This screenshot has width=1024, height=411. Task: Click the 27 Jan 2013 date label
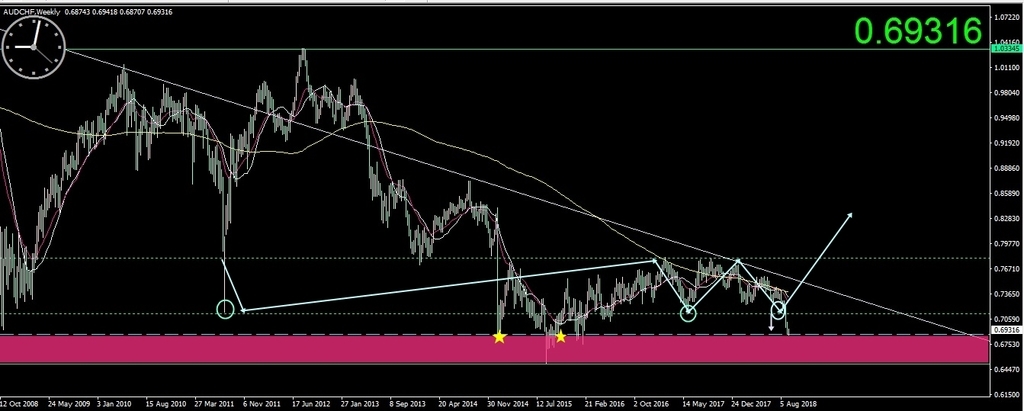click(360, 404)
